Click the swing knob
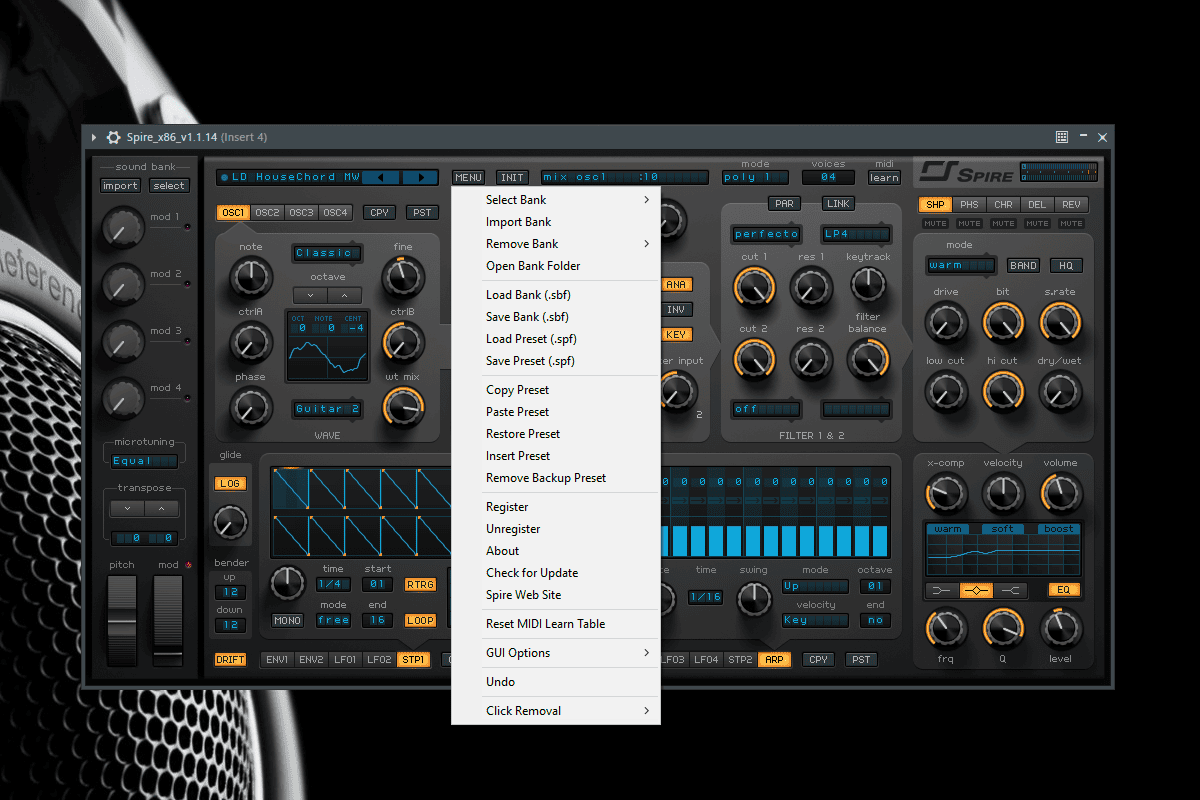1200x800 pixels. point(754,598)
